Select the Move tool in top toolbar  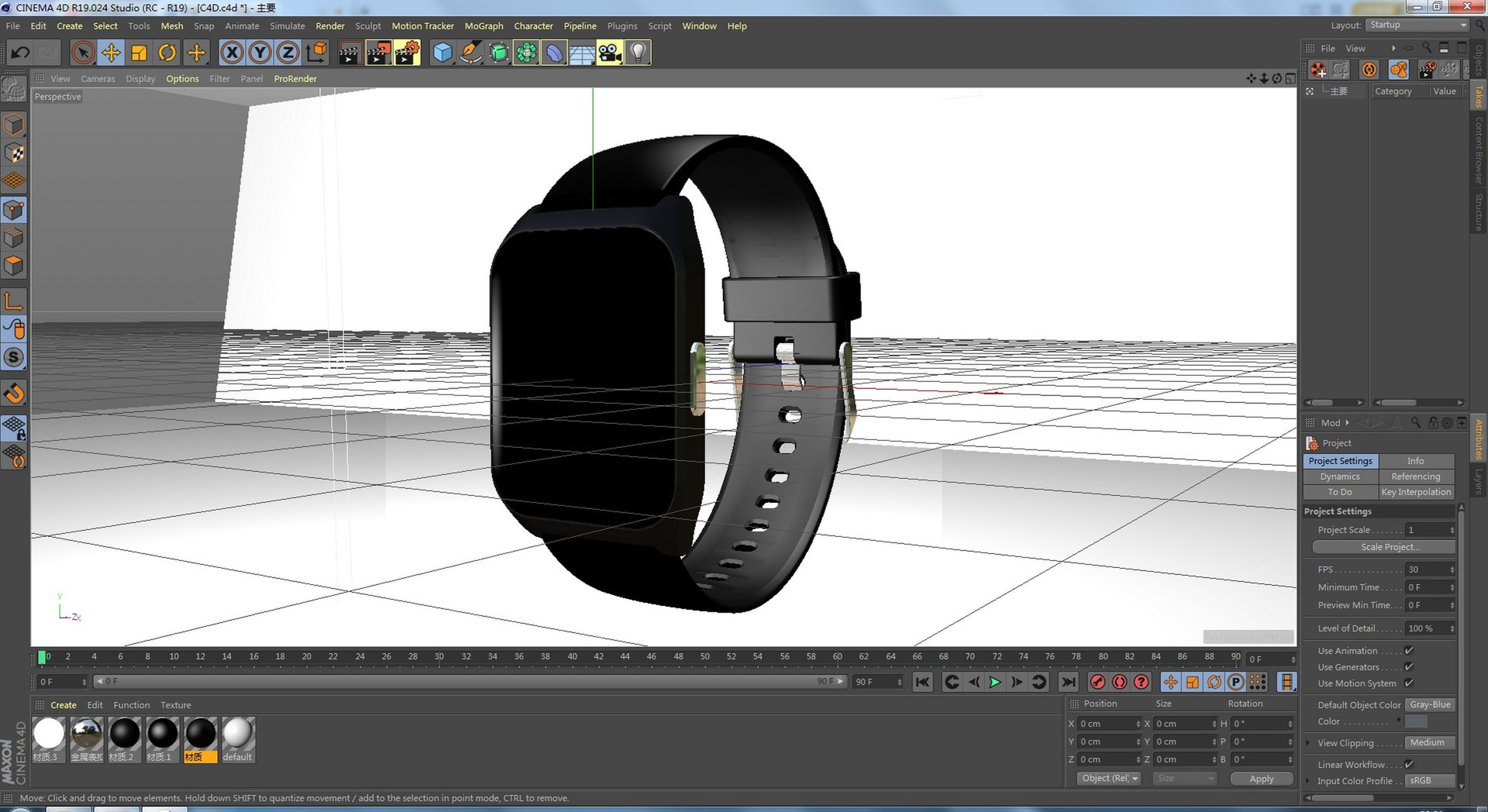(x=111, y=53)
